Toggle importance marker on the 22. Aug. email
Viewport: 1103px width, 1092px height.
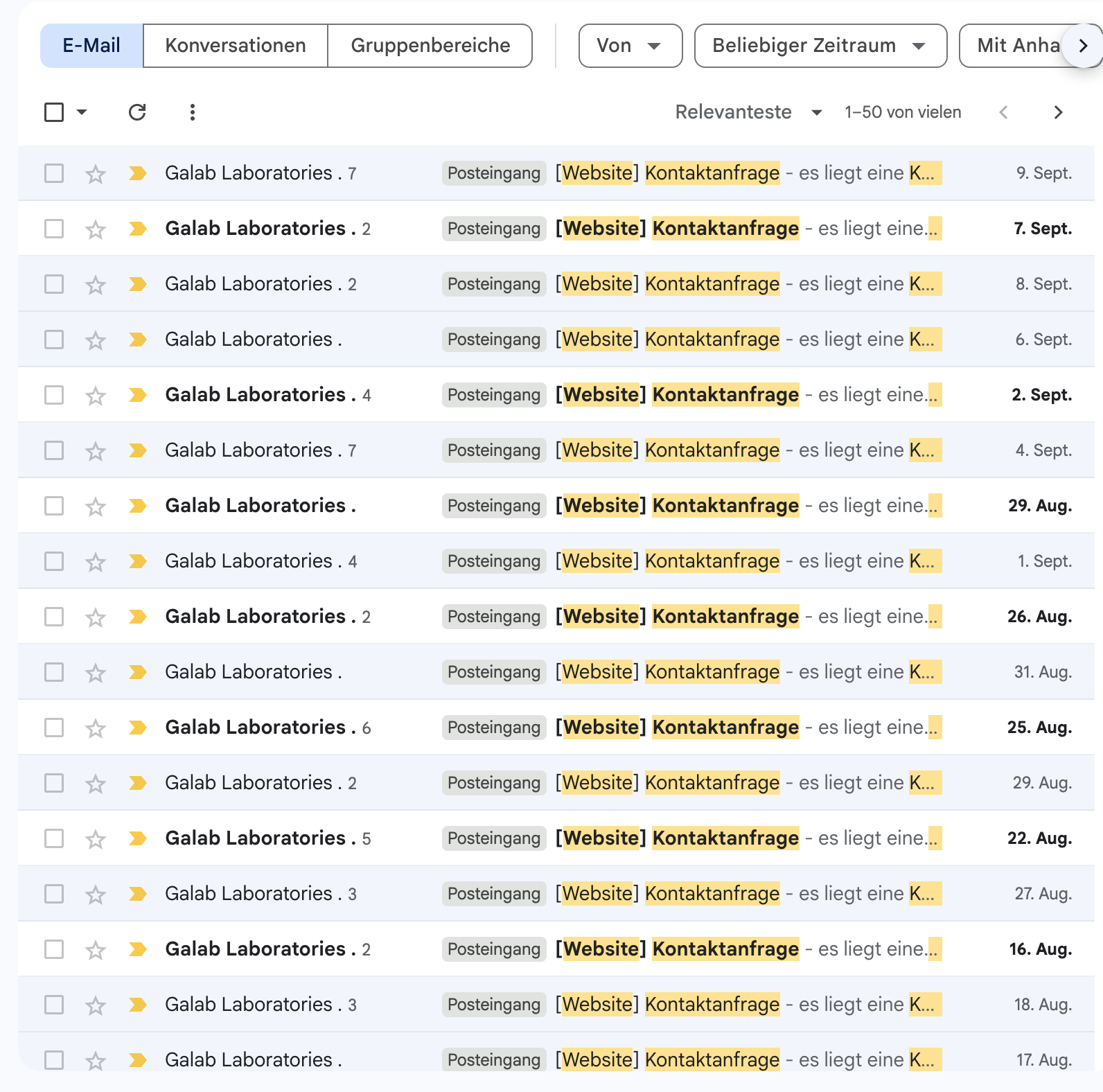(138, 838)
